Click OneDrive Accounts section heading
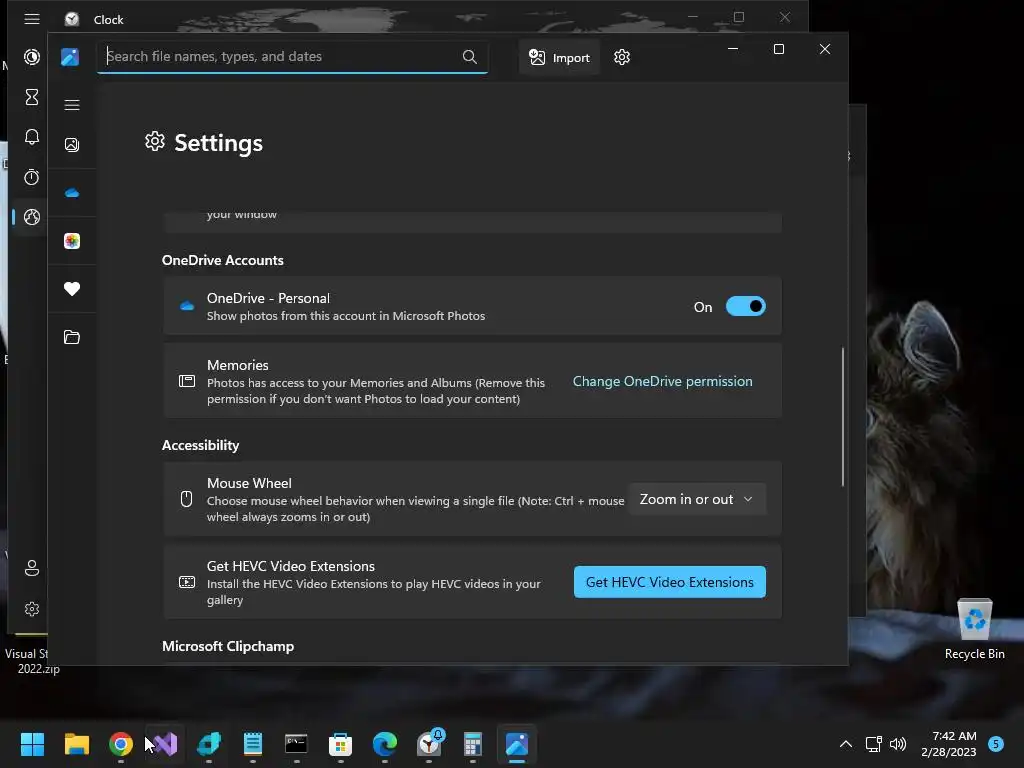The width and height of the screenshot is (1024, 768). pos(223,260)
